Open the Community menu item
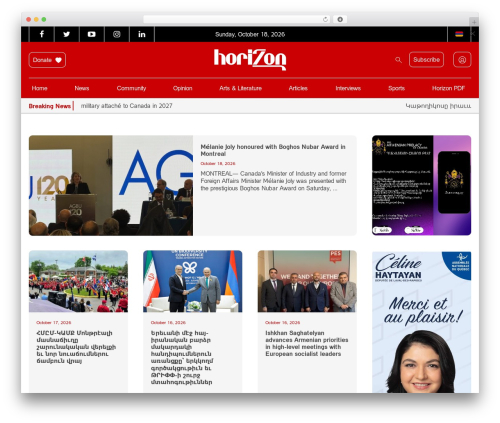Viewport: 500px width, 423px height. [x=131, y=88]
